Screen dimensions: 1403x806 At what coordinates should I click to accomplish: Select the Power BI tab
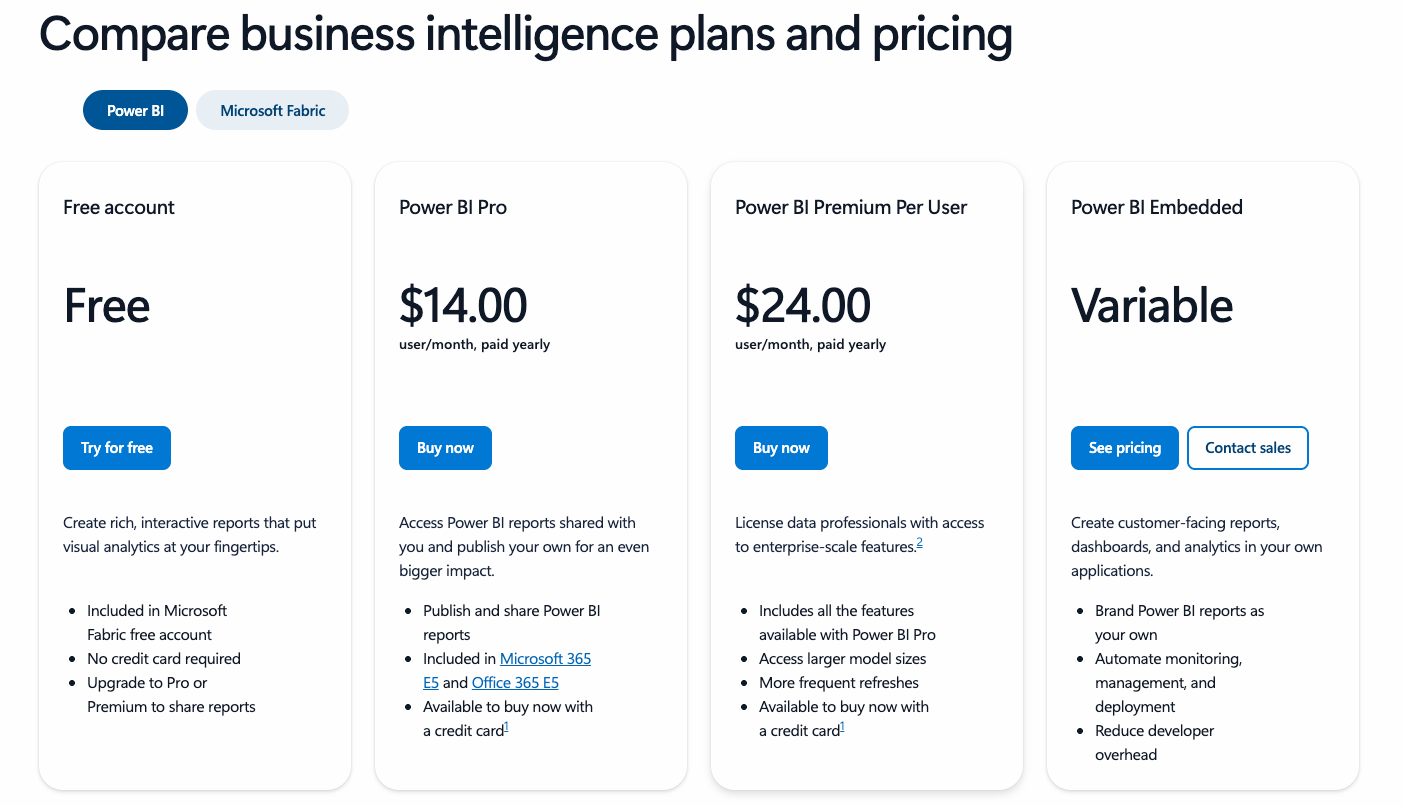click(x=135, y=110)
